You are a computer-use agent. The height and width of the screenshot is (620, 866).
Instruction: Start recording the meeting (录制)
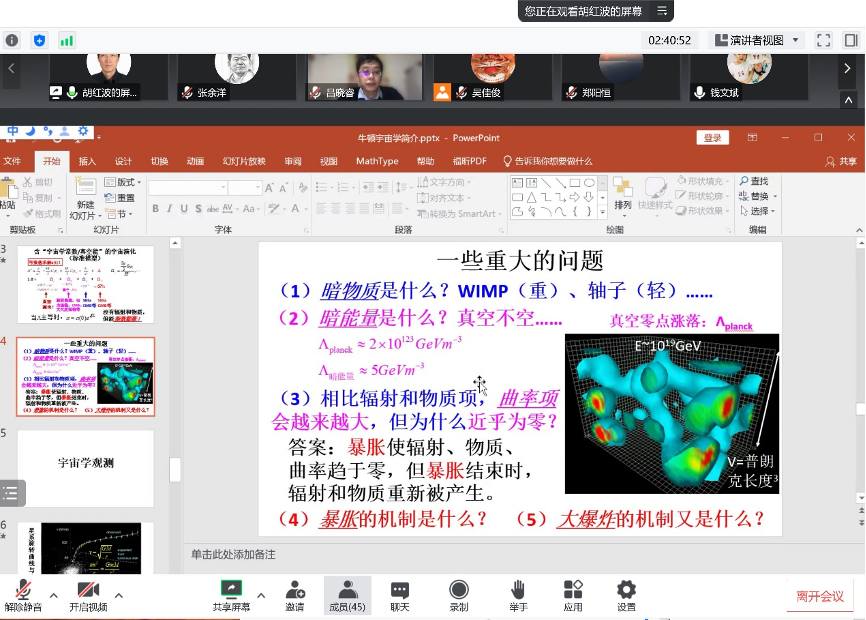tap(459, 594)
